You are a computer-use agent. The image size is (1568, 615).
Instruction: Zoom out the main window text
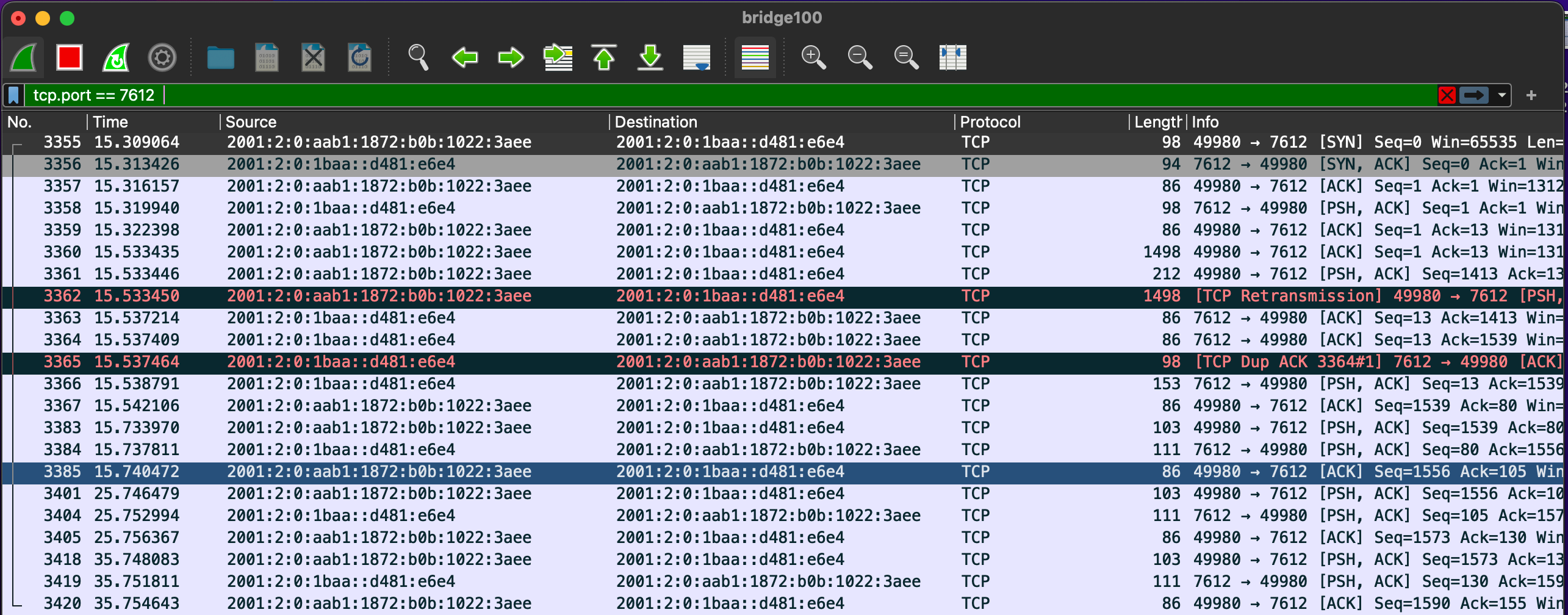click(860, 57)
